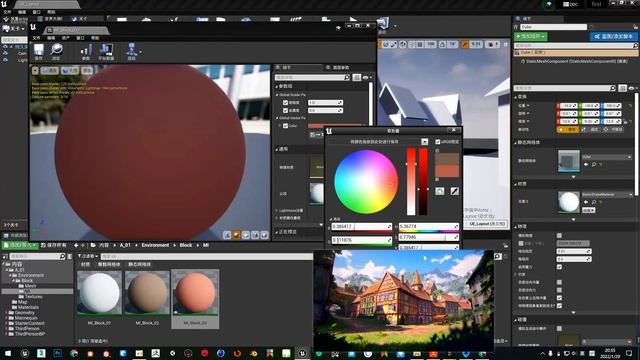The image size is (640, 360).
Task: Click the blue Blueprint/add script button
Action: tap(614, 36)
